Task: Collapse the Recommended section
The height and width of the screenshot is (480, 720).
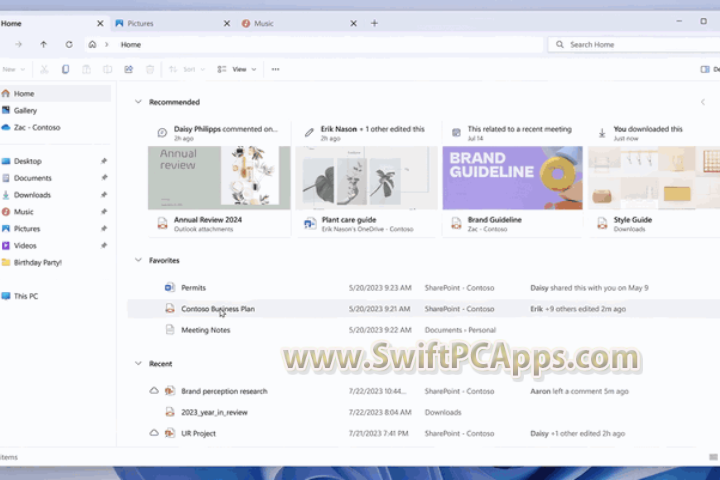Action: [138, 102]
